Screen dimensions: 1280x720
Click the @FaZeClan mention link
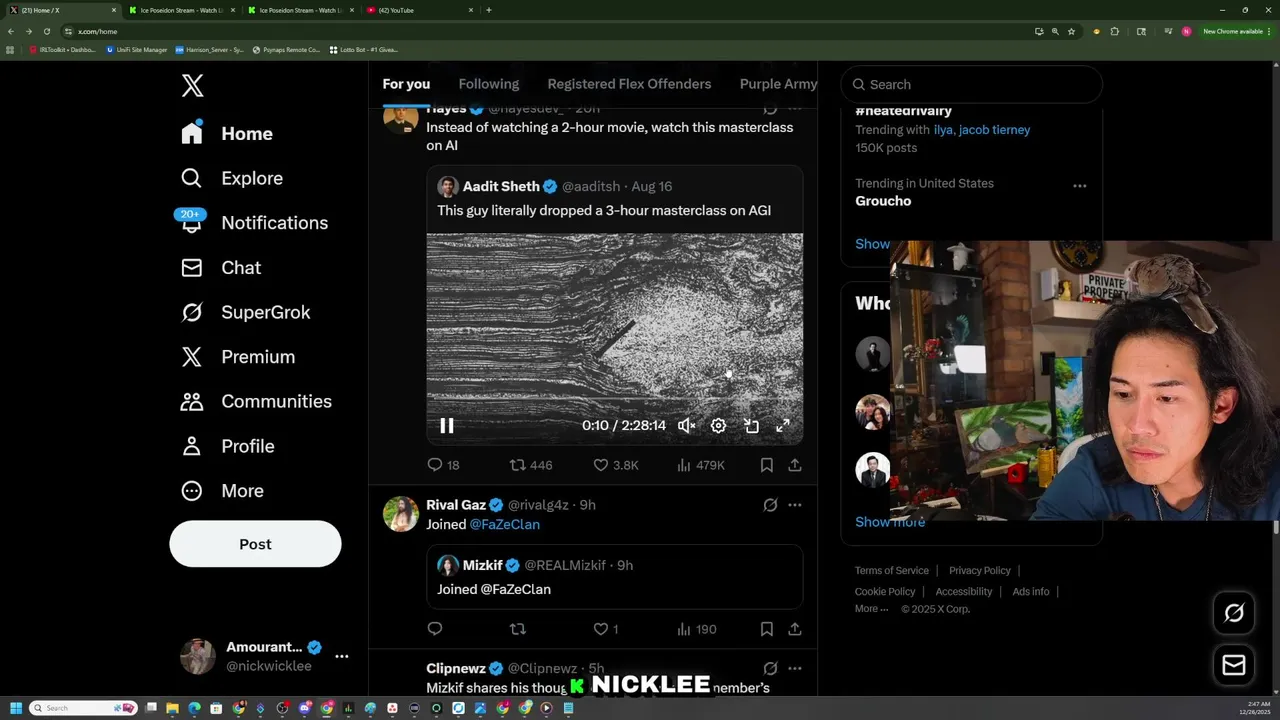point(505,524)
